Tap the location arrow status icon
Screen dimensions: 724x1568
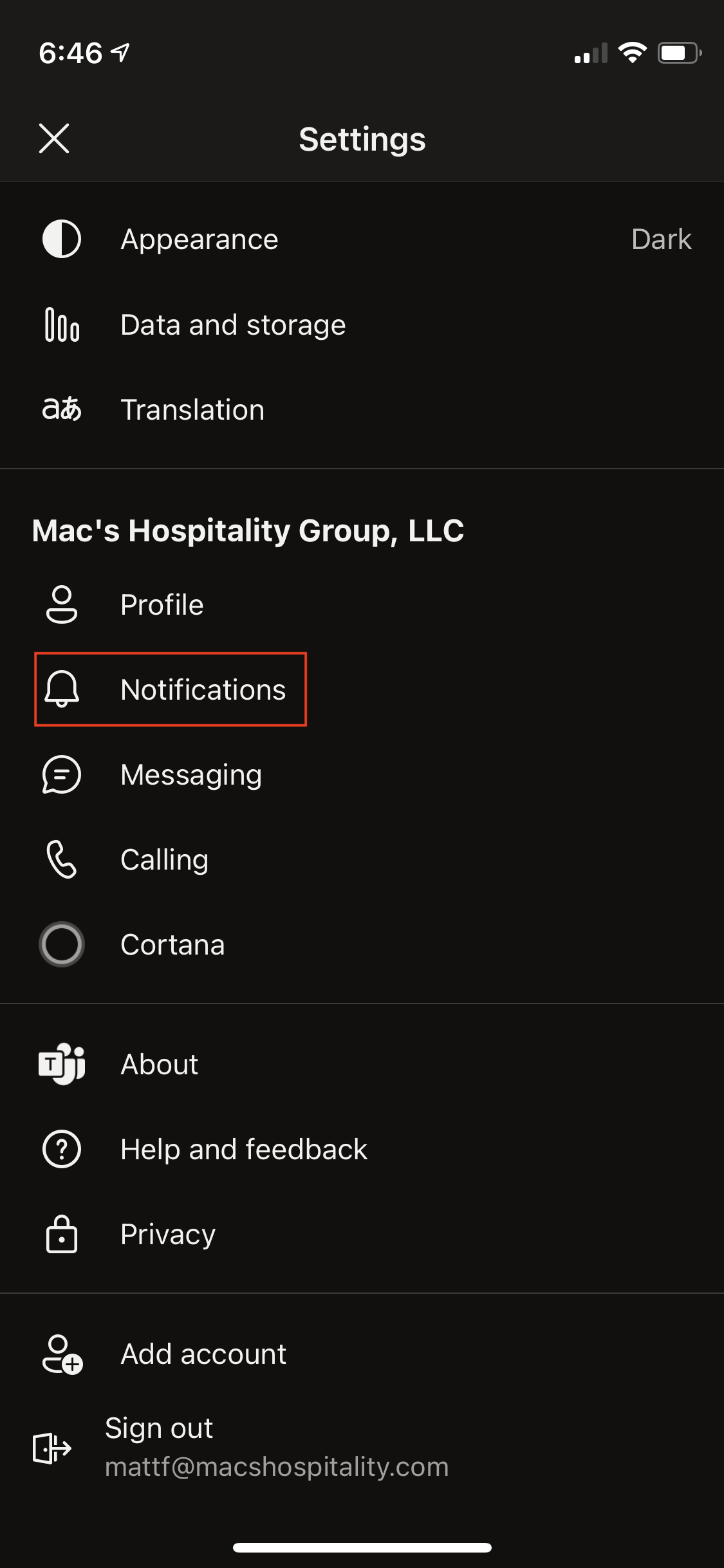(x=121, y=52)
